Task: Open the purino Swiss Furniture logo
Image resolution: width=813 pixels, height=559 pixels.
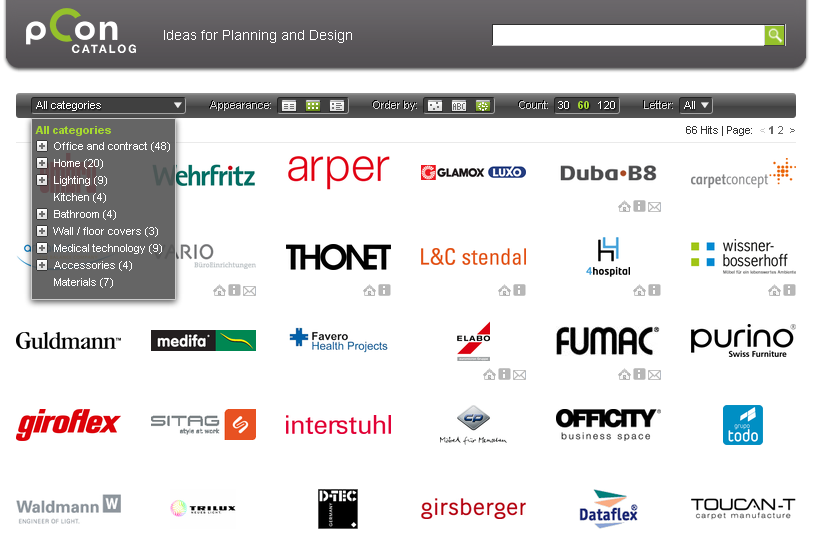Action: tap(742, 341)
